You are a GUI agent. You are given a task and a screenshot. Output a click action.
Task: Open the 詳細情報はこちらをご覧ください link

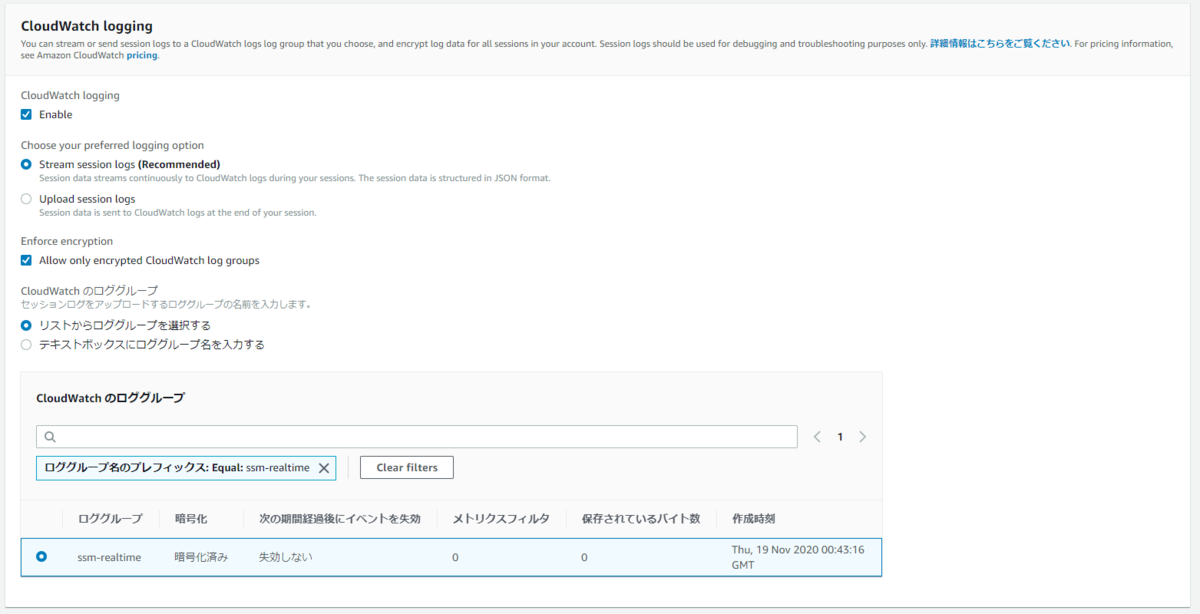pos(1000,44)
